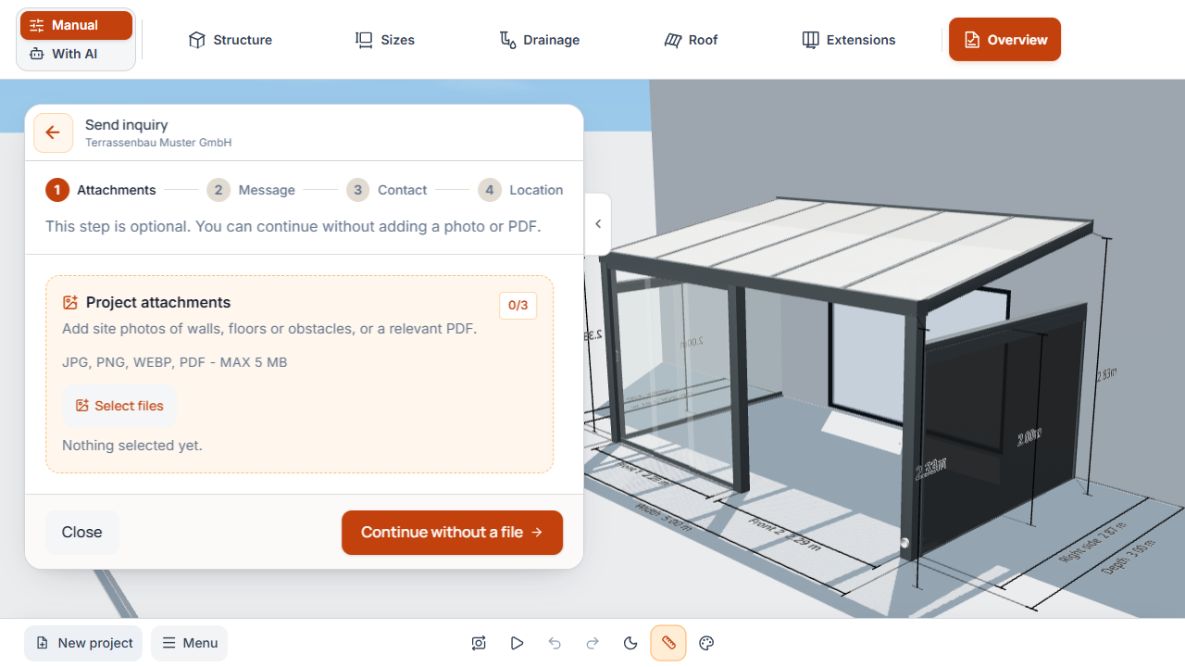1185x667 pixels.
Task: Click the 'Send inquiry' title
Action: pyautogui.click(x=126, y=125)
